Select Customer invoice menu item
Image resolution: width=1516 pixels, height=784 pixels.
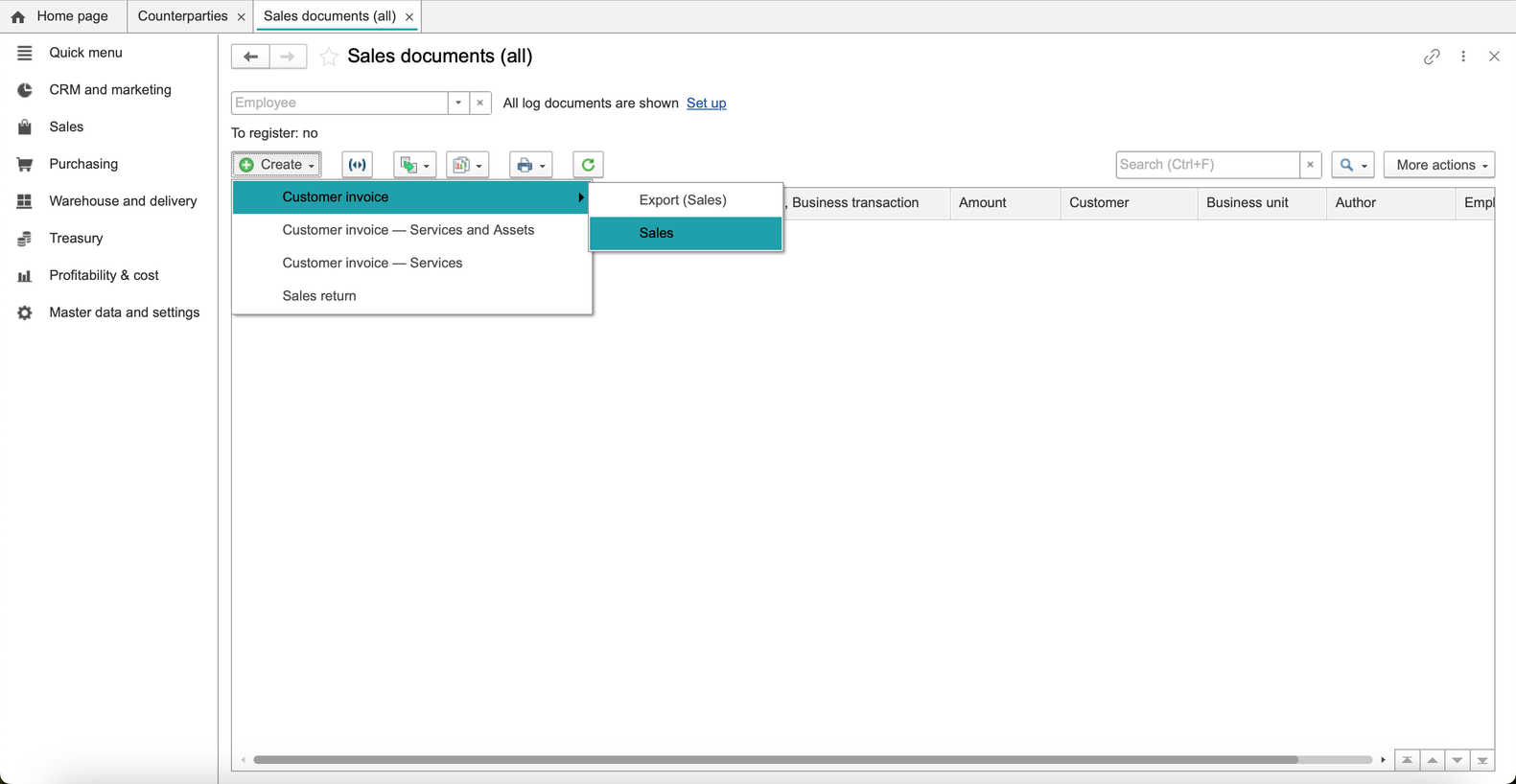411,197
